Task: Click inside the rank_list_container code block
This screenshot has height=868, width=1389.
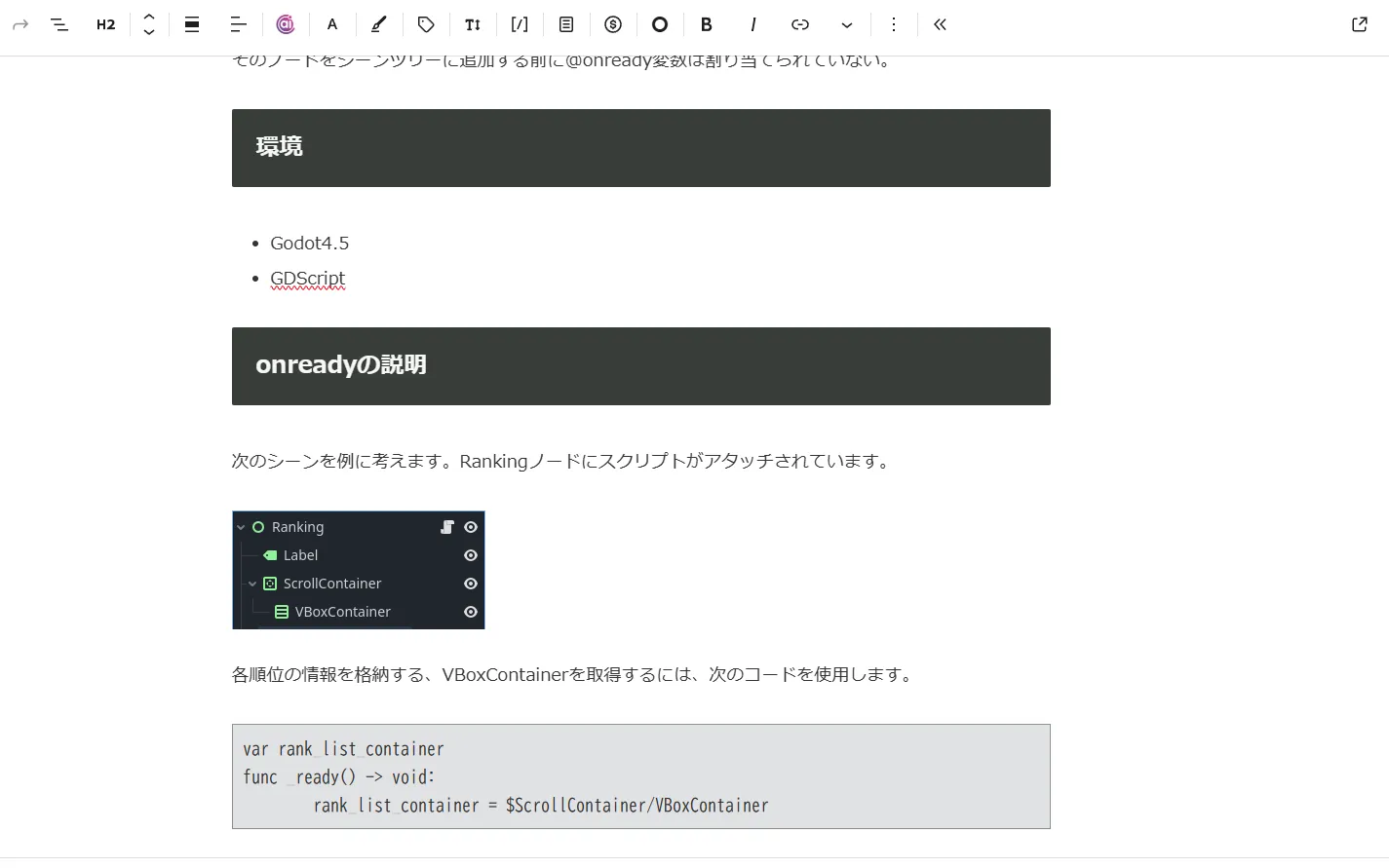Action: [641, 776]
